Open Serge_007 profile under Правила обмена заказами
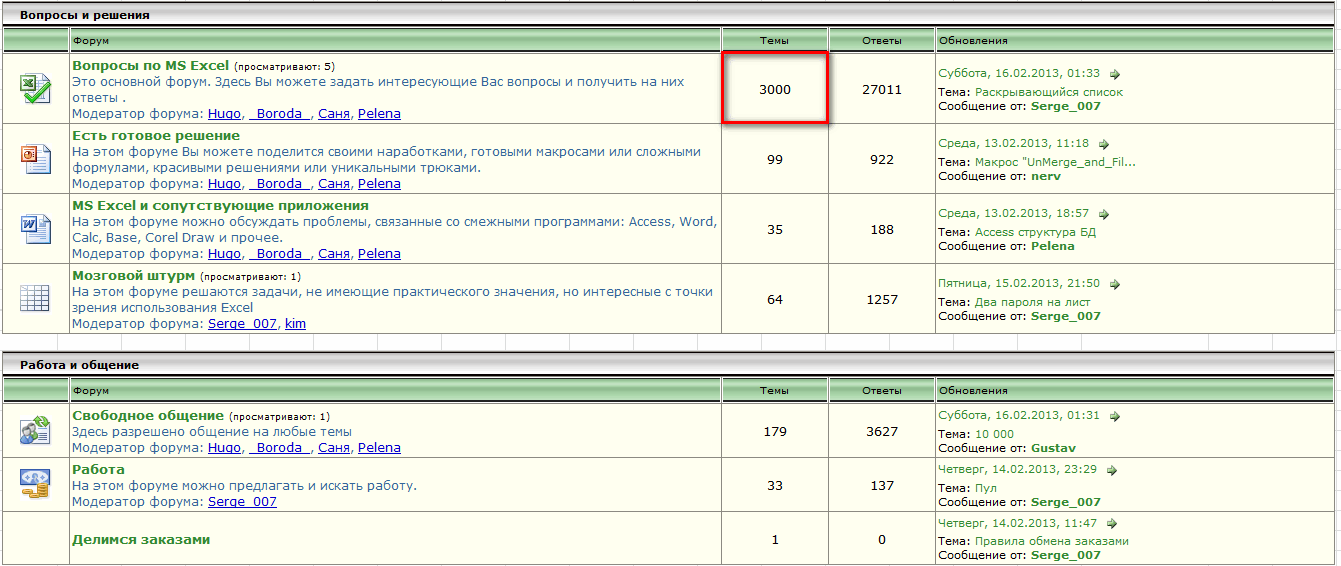The image size is (1341, 566). click(x=1066, y=555)
